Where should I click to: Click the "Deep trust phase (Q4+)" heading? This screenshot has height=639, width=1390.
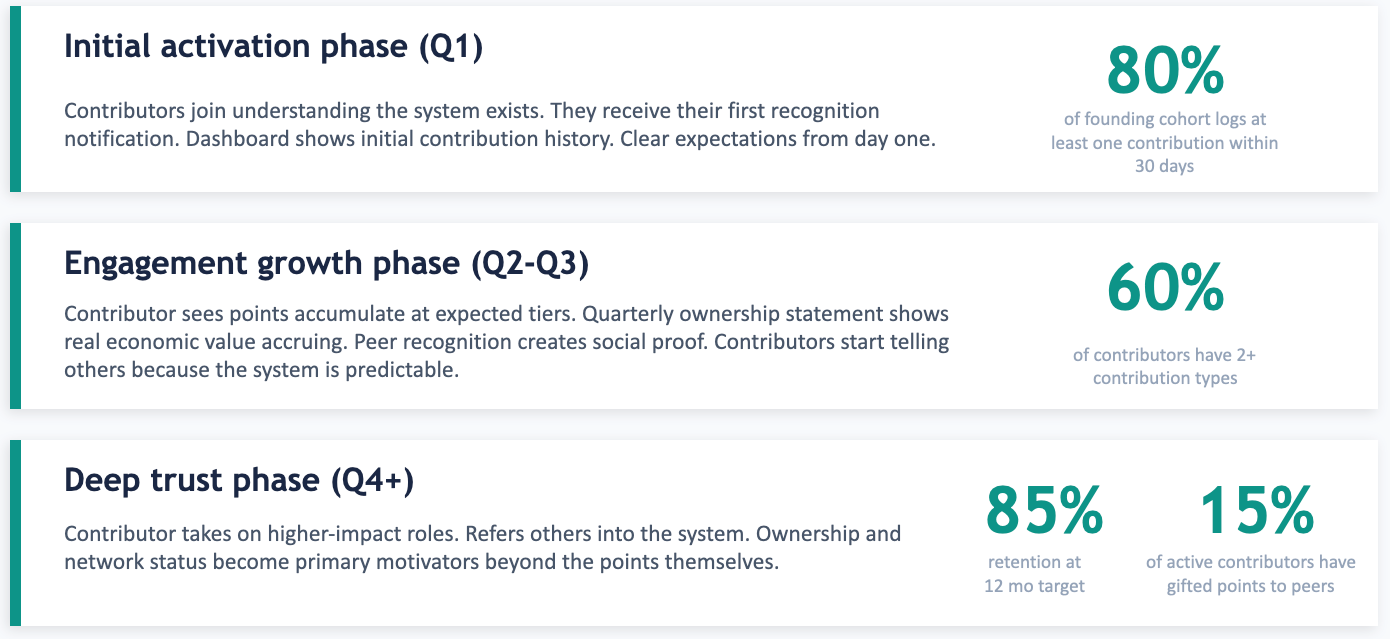239,481
